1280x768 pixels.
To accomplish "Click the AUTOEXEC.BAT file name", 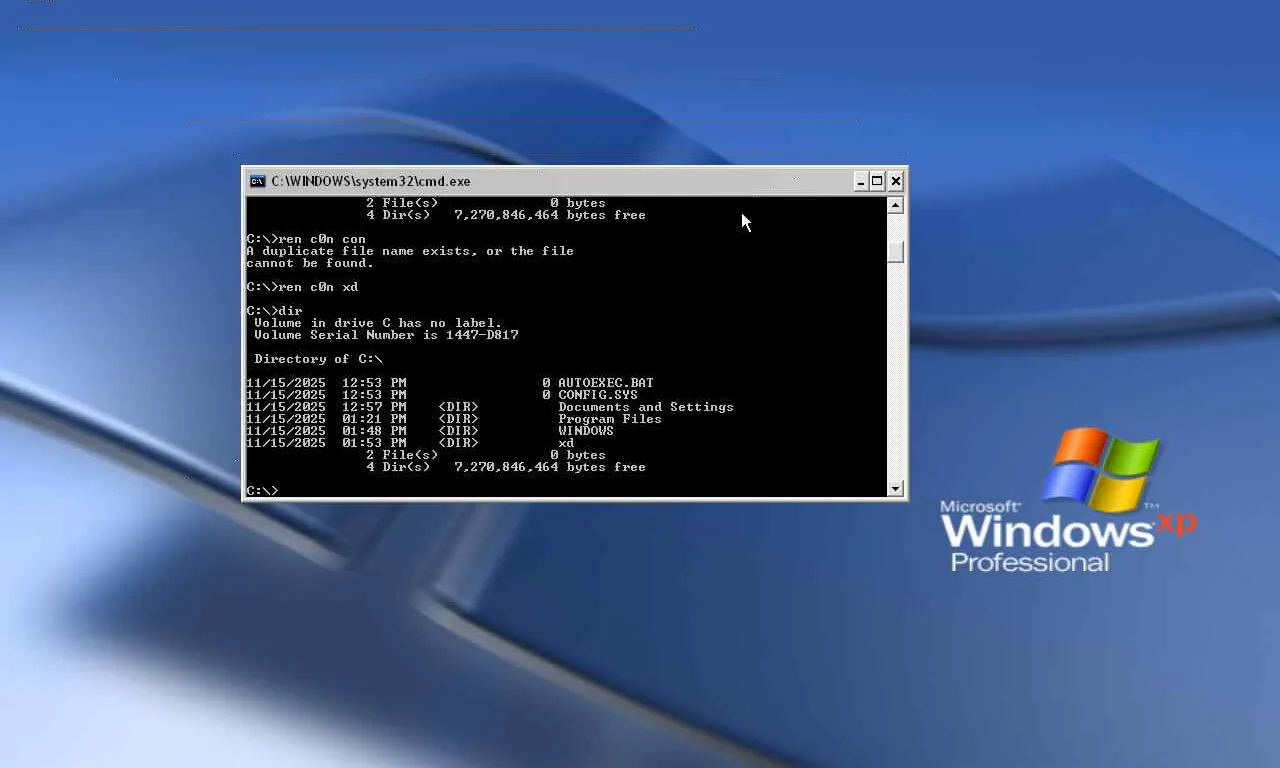I will coord(606,383).
